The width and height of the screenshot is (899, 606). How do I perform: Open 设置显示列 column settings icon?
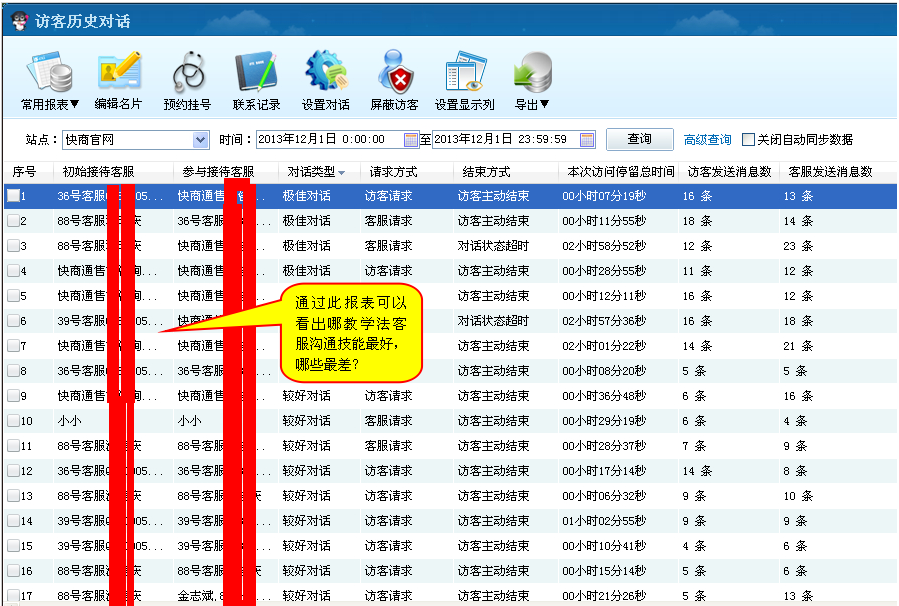tap(464, 74)
